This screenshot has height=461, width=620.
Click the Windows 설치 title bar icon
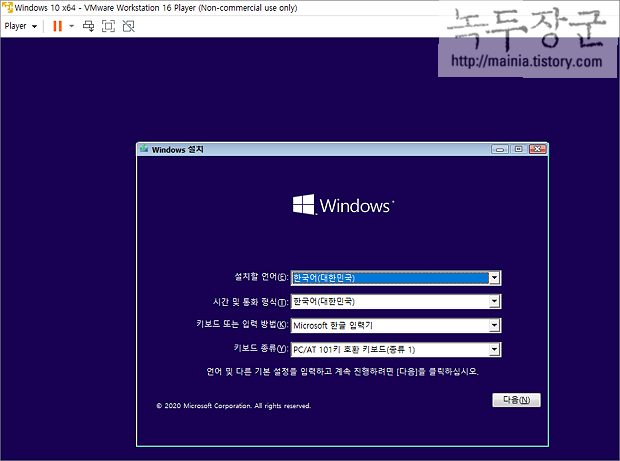click(x=144, y=149)
